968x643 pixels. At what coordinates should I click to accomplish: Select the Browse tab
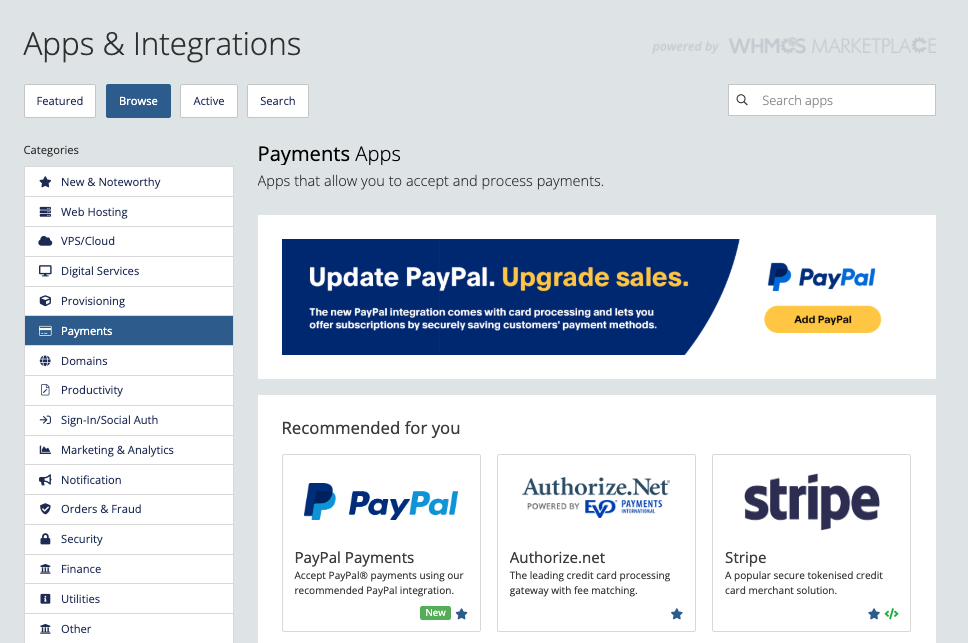tap(138, 101)
